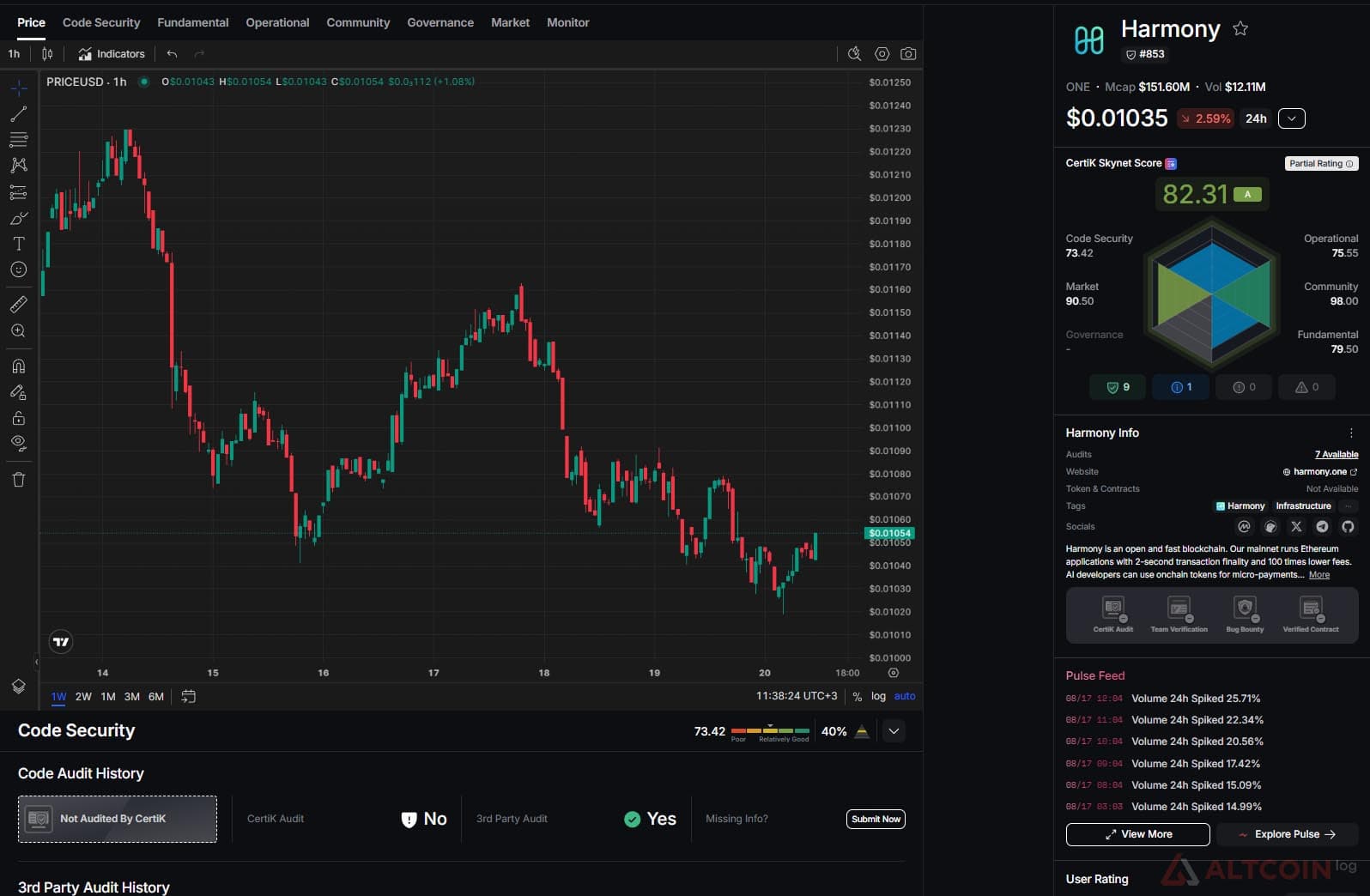
Task: Click the Code Security score rating bar
Action: point(770,731)
